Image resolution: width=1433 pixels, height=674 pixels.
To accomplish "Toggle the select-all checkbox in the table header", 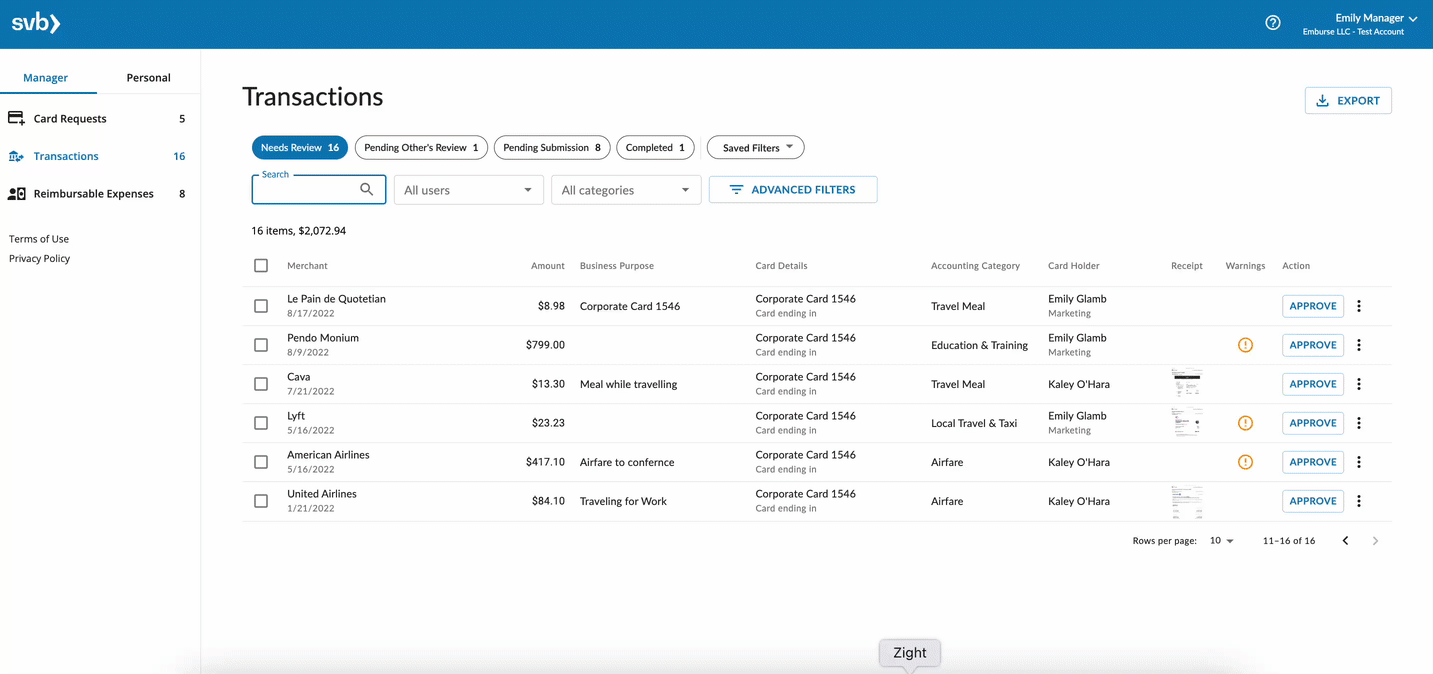I will [261, 266].
